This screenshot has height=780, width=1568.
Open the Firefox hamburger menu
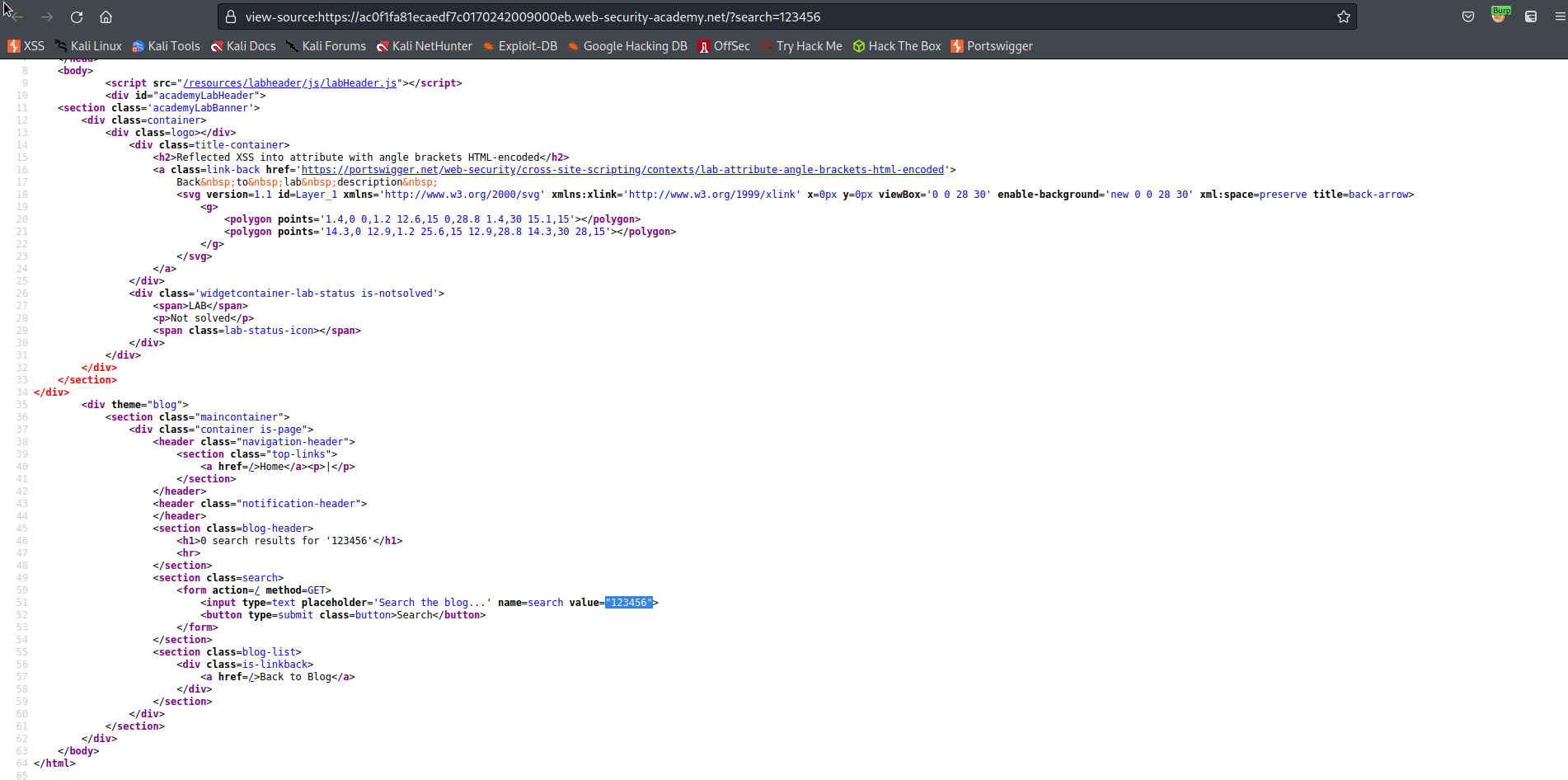tap(1560, 16)
